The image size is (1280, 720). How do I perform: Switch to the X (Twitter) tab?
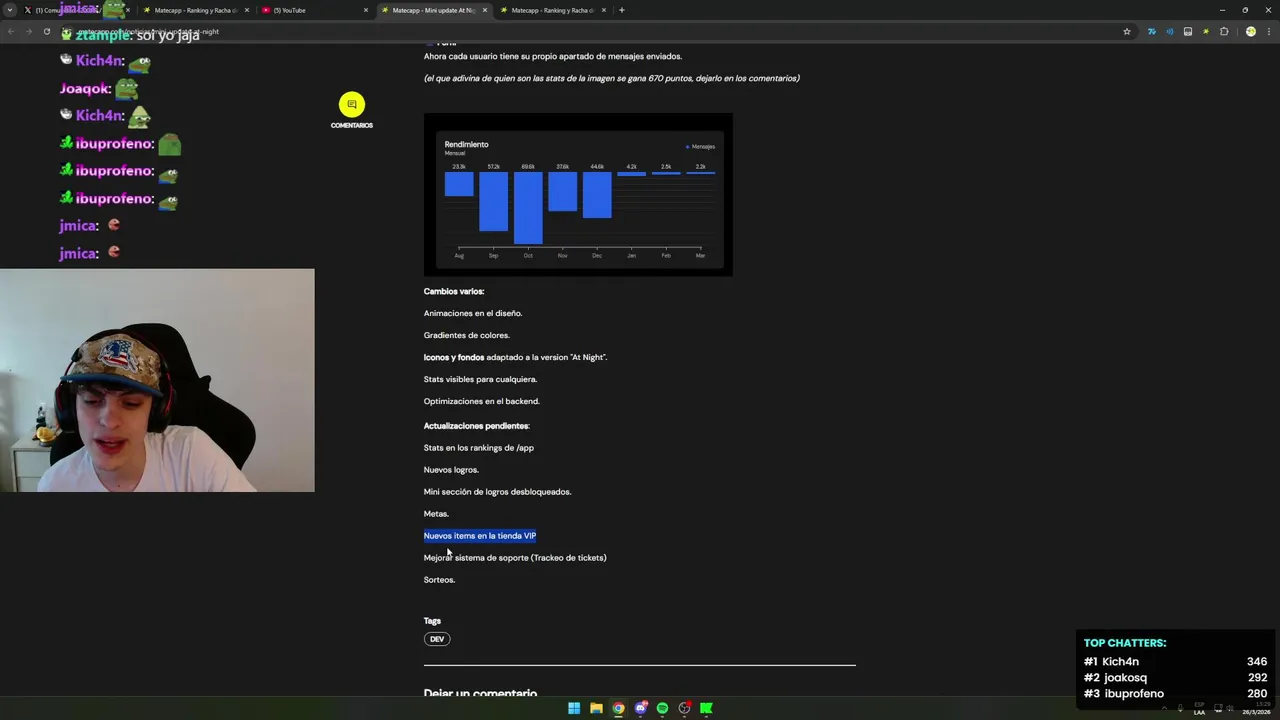click(75, 10)
